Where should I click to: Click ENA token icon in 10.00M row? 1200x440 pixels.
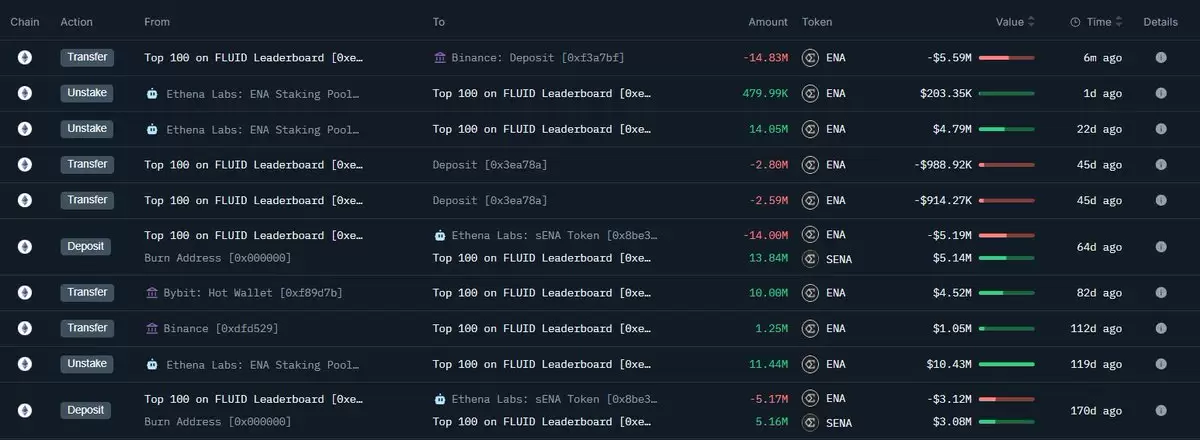811,293
